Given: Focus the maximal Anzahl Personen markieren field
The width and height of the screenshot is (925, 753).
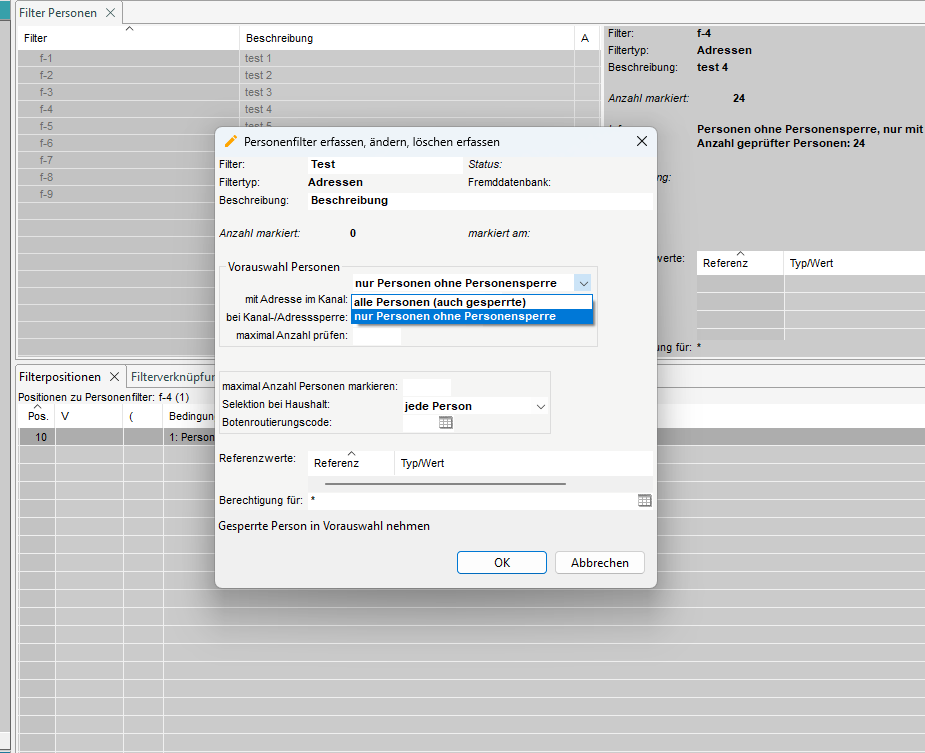Looking at the screenshot, I should tap(426, 386).
